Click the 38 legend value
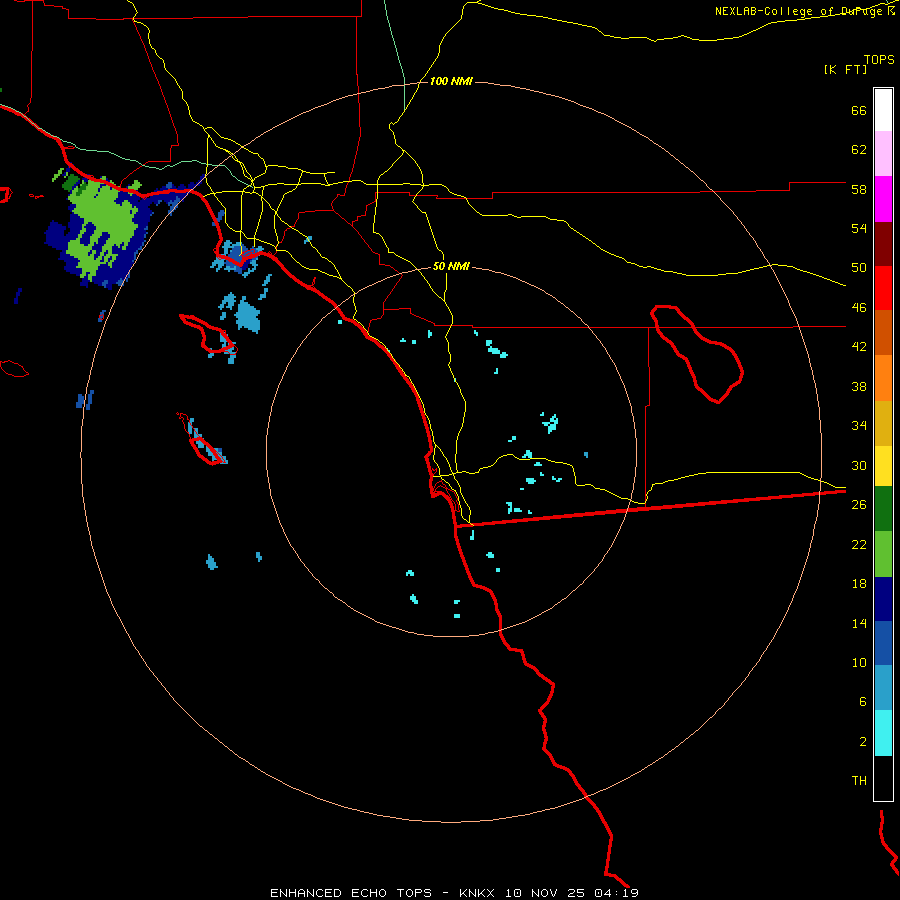900x900 pixels. tap(859, 386)
